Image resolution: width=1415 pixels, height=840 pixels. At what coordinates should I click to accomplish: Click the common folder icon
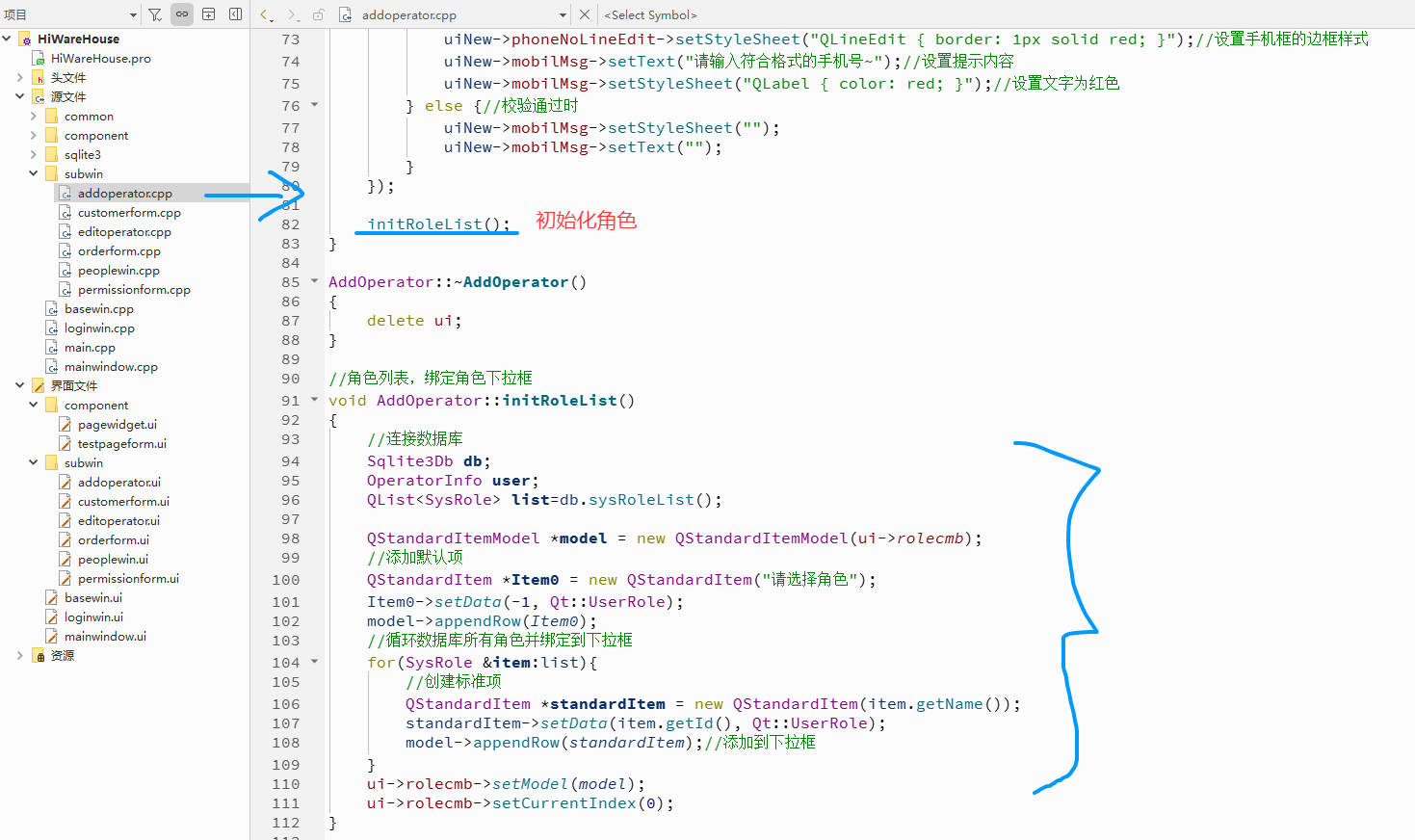click(52, 116)
